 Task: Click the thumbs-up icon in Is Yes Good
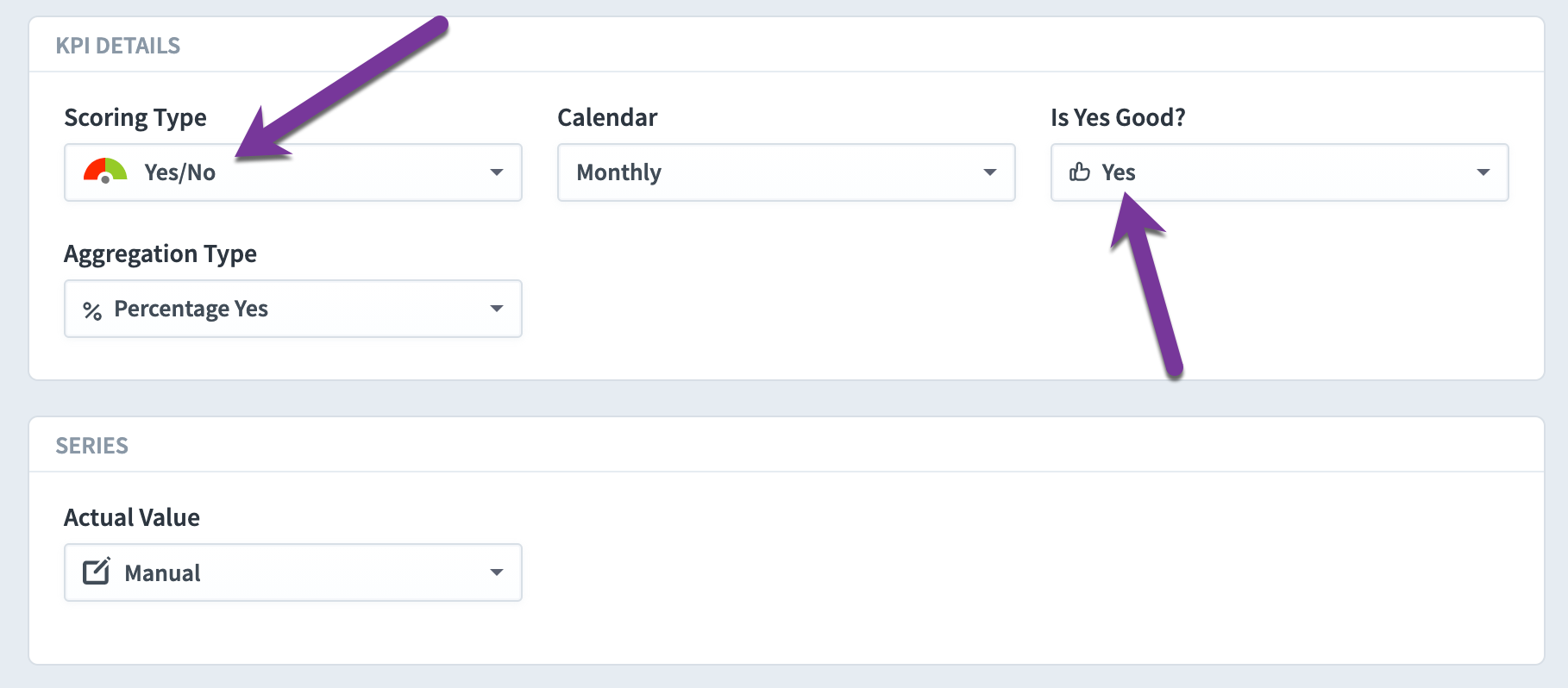(1080, 172)
